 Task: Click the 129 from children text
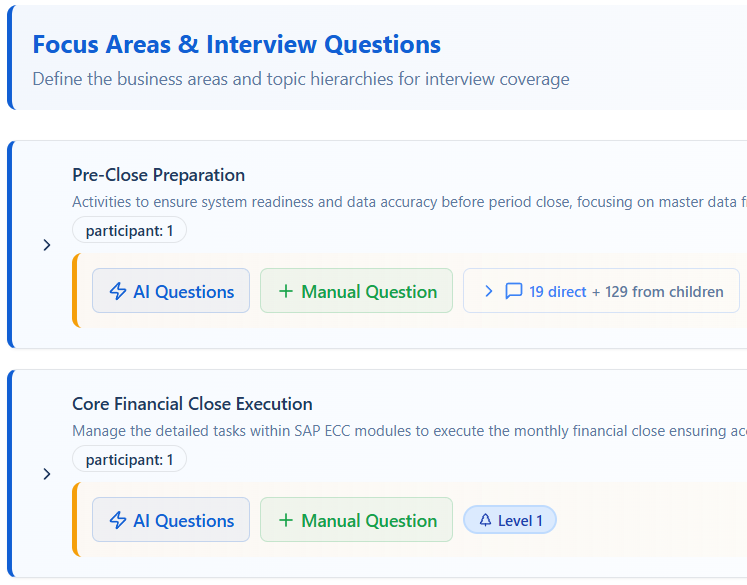(664, 292)
